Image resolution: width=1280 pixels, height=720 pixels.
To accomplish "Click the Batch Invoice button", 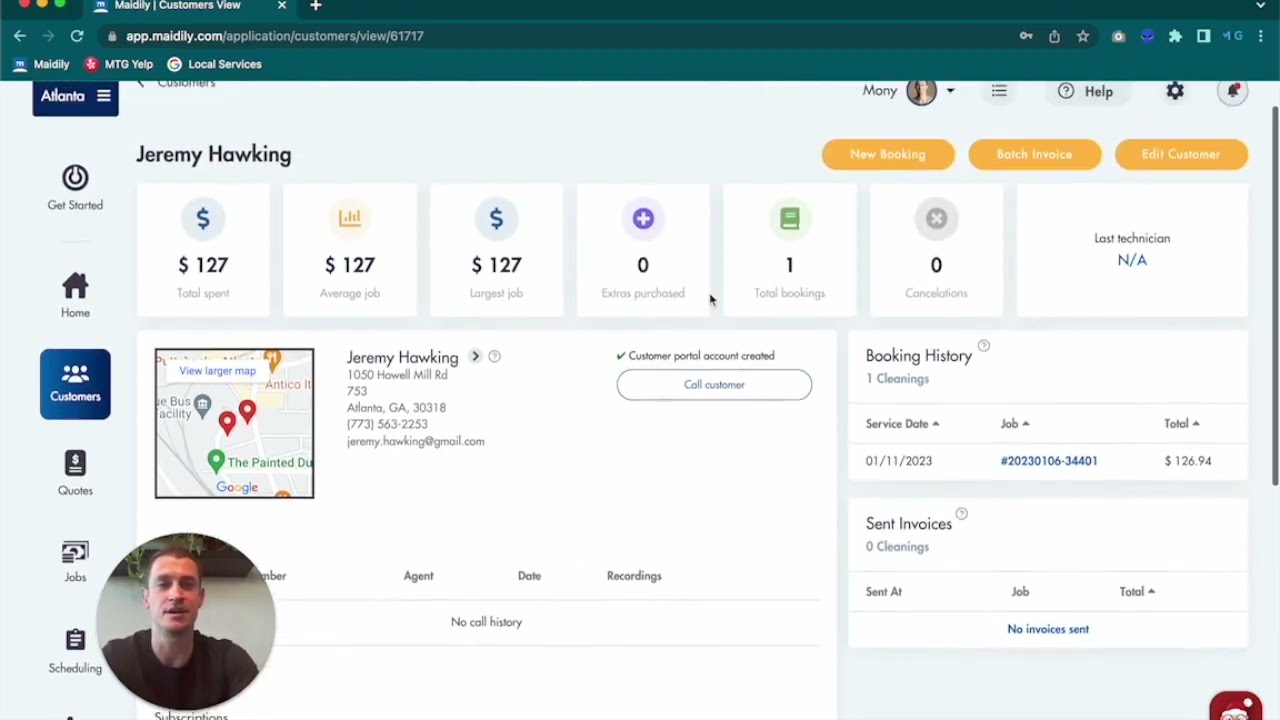I will coord(1034,154).
